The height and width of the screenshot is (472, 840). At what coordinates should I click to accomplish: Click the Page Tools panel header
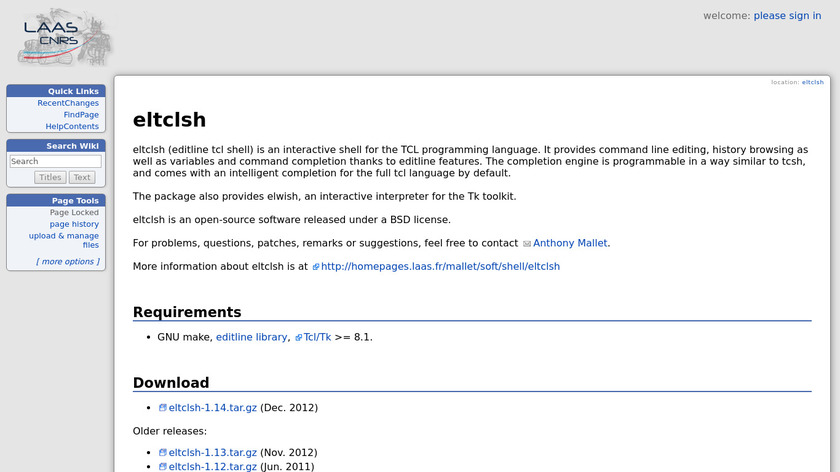(x=56, y=200)
